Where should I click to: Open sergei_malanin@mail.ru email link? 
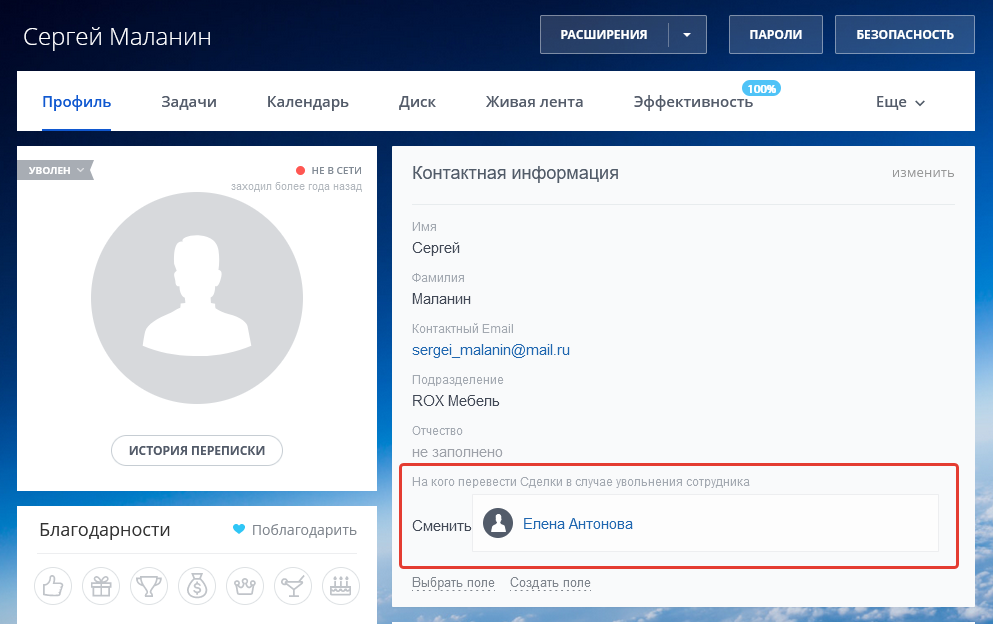(491, 350)
